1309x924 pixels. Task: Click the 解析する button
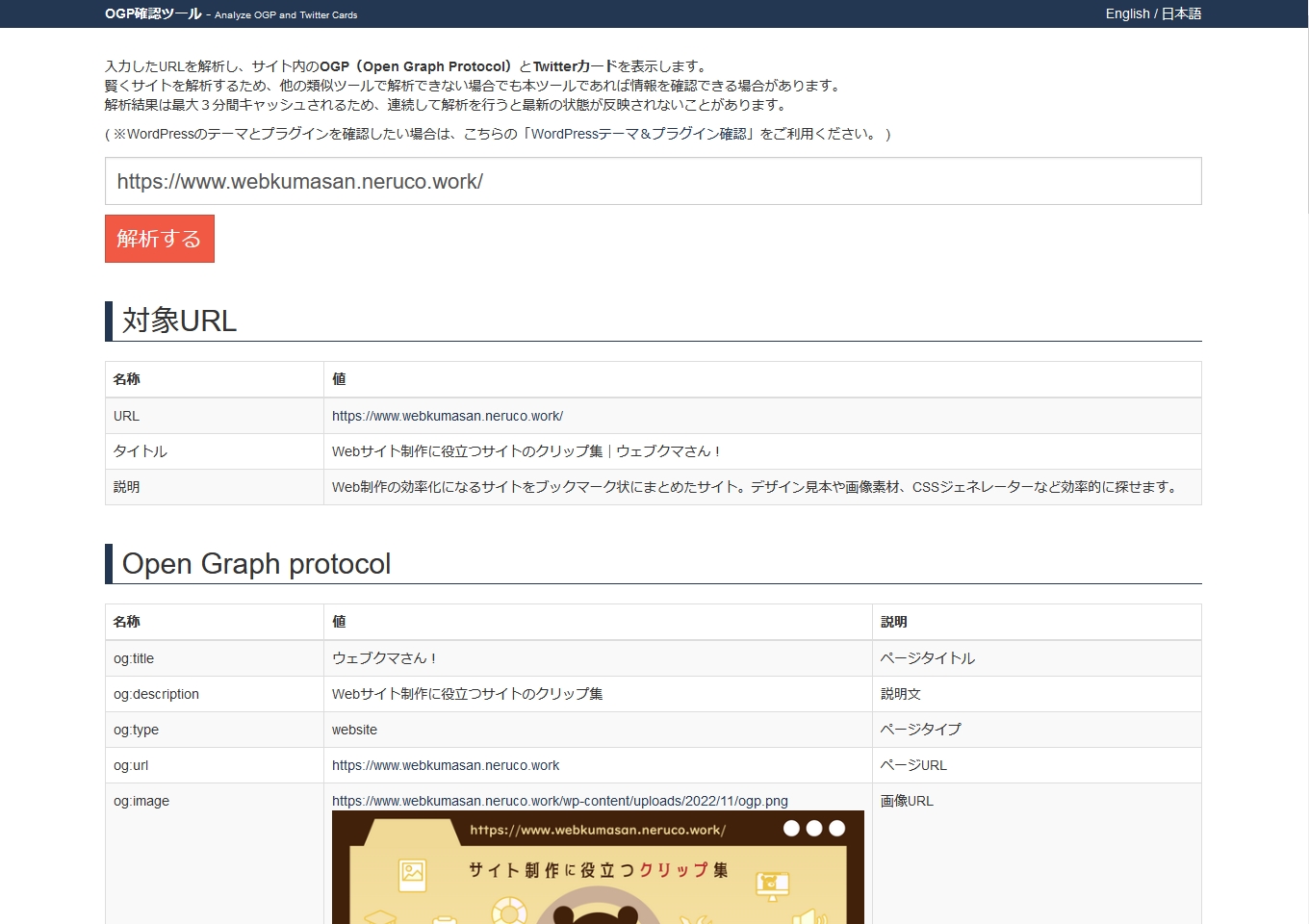159,239
